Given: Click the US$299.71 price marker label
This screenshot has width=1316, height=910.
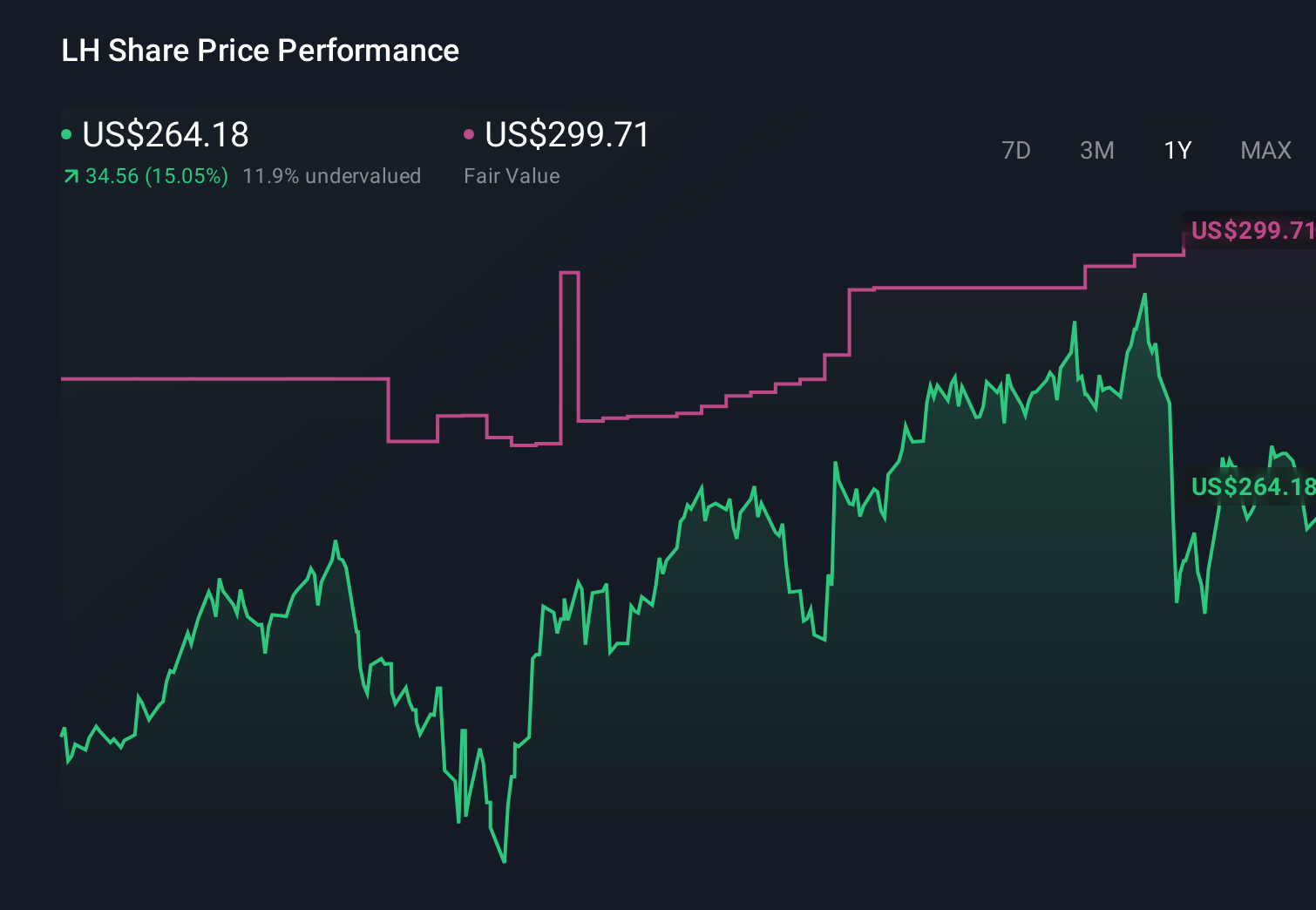Looking at the screenshot, I should tap(1252, 231).
